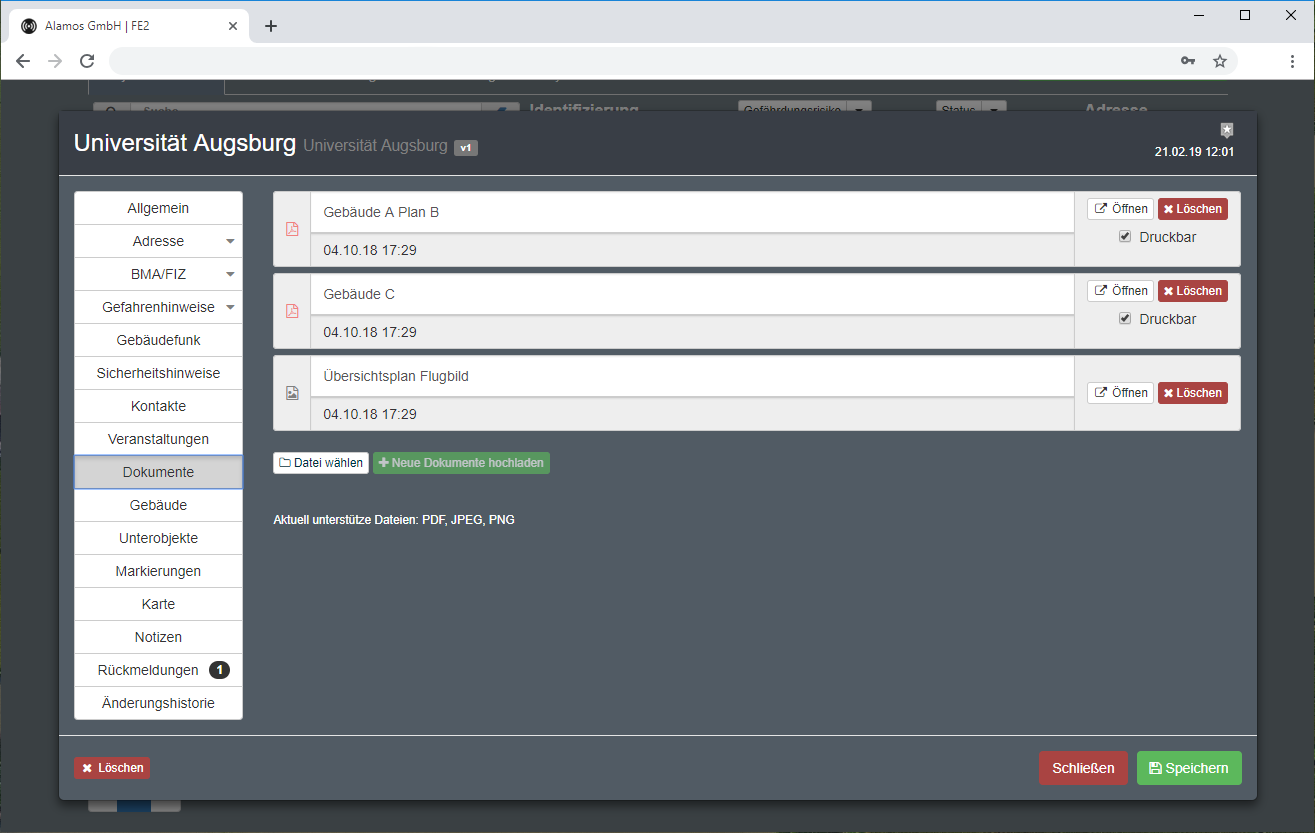Click the timestamp under Gebäude A Plan B
Image resolution: width=1315 pixels, height=833 pixels.
tap(370, 250)
